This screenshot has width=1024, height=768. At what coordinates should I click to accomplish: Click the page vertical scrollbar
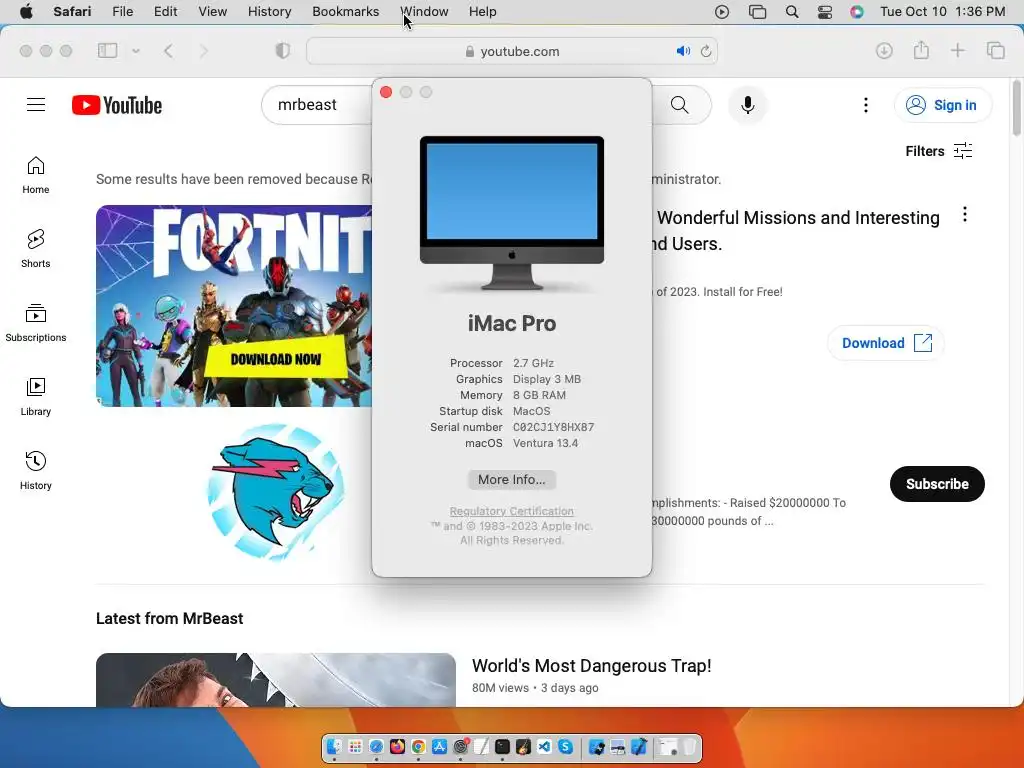point(1016,108)
